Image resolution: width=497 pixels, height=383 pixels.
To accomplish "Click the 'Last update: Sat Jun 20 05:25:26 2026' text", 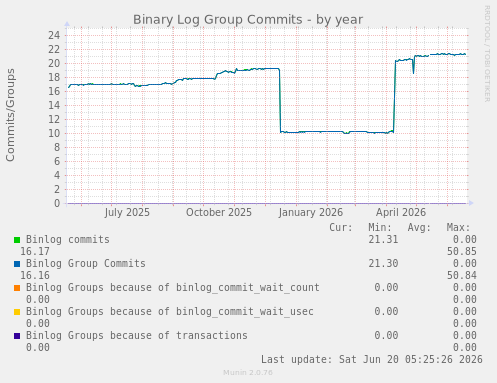I will 372,360.
